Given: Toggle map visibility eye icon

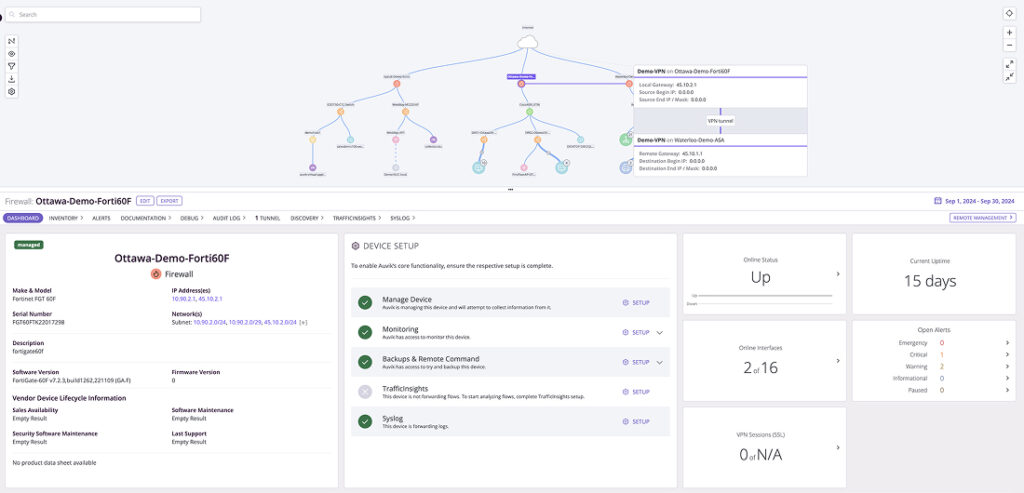Looking at the screenshot, I should pyautogui.click(x=12, y=54).
